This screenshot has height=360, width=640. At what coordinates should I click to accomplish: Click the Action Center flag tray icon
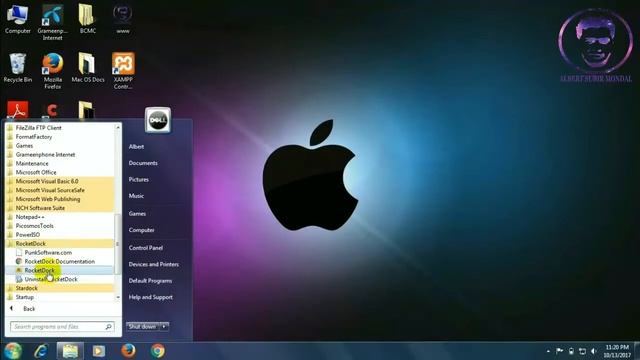point(560,351)
